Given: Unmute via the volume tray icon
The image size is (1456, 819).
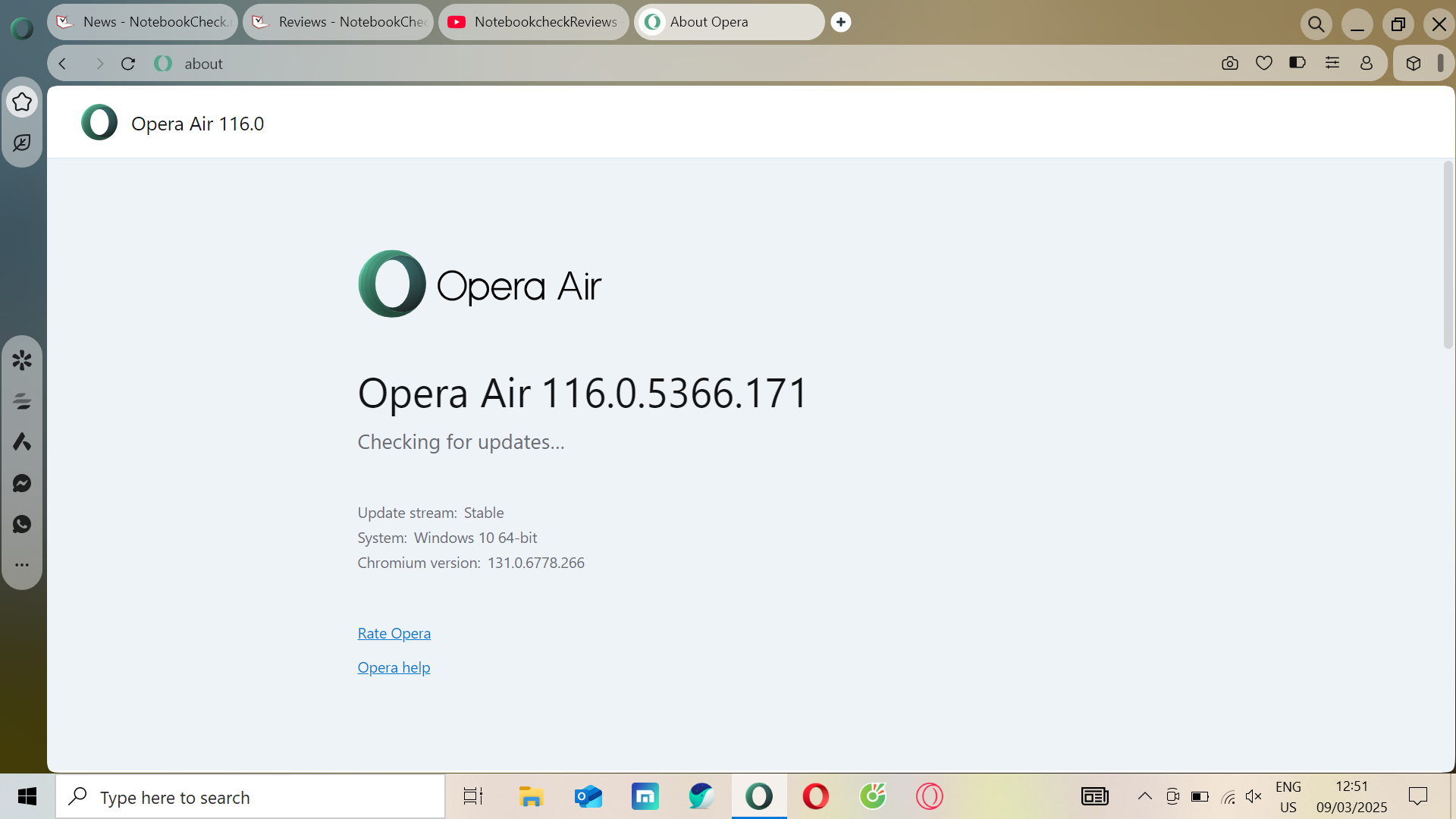Looking at the screenshot, I should pos(1254,796).
